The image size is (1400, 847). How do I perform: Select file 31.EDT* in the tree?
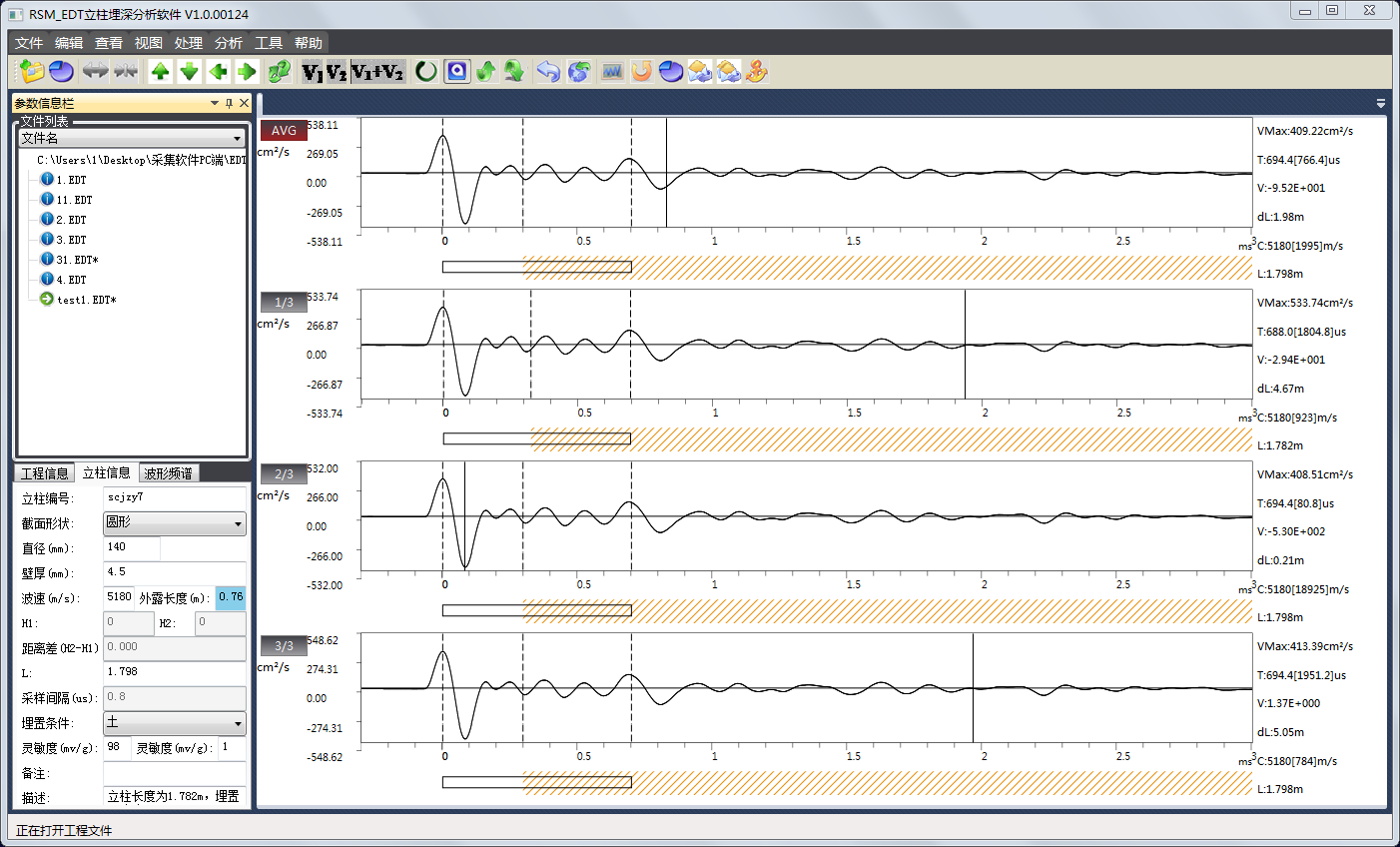pos(77,260)
